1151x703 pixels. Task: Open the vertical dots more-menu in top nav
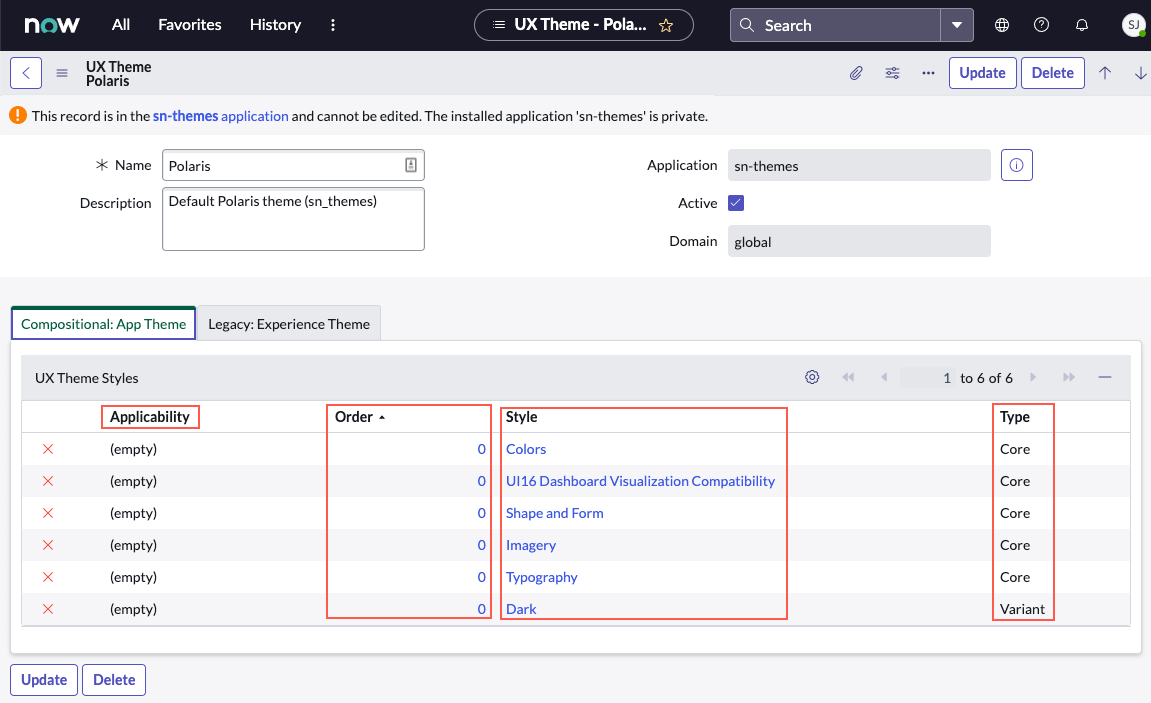coord(333,25)
